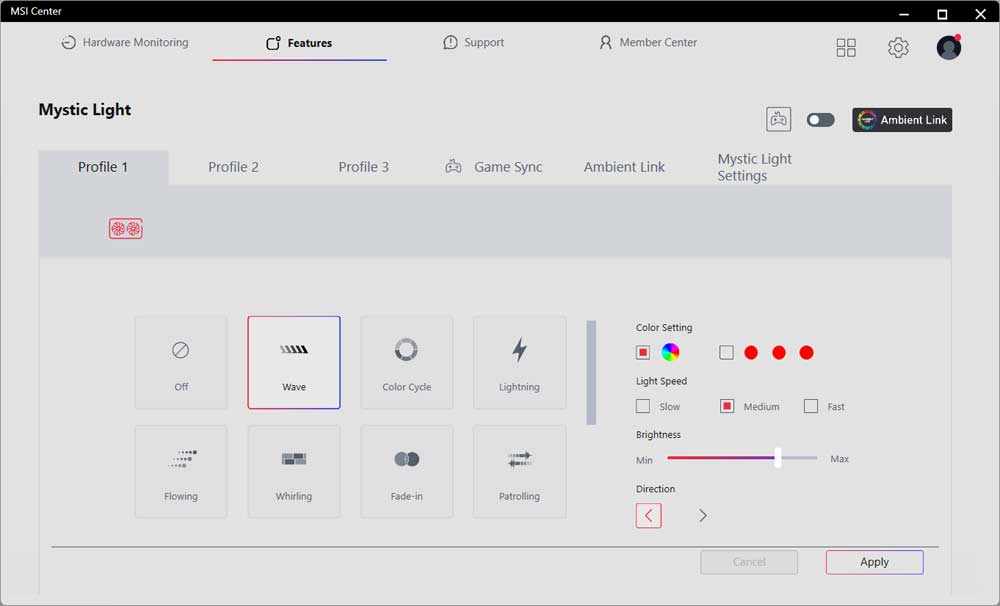1000x606 pixels.
Task: Click the Brightness Max label
Action: (x=839, y=459)
